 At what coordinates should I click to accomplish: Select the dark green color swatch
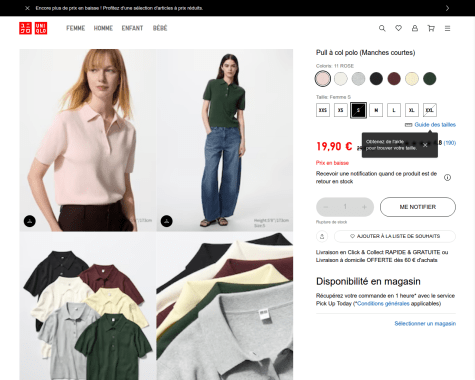coord(430,79)
